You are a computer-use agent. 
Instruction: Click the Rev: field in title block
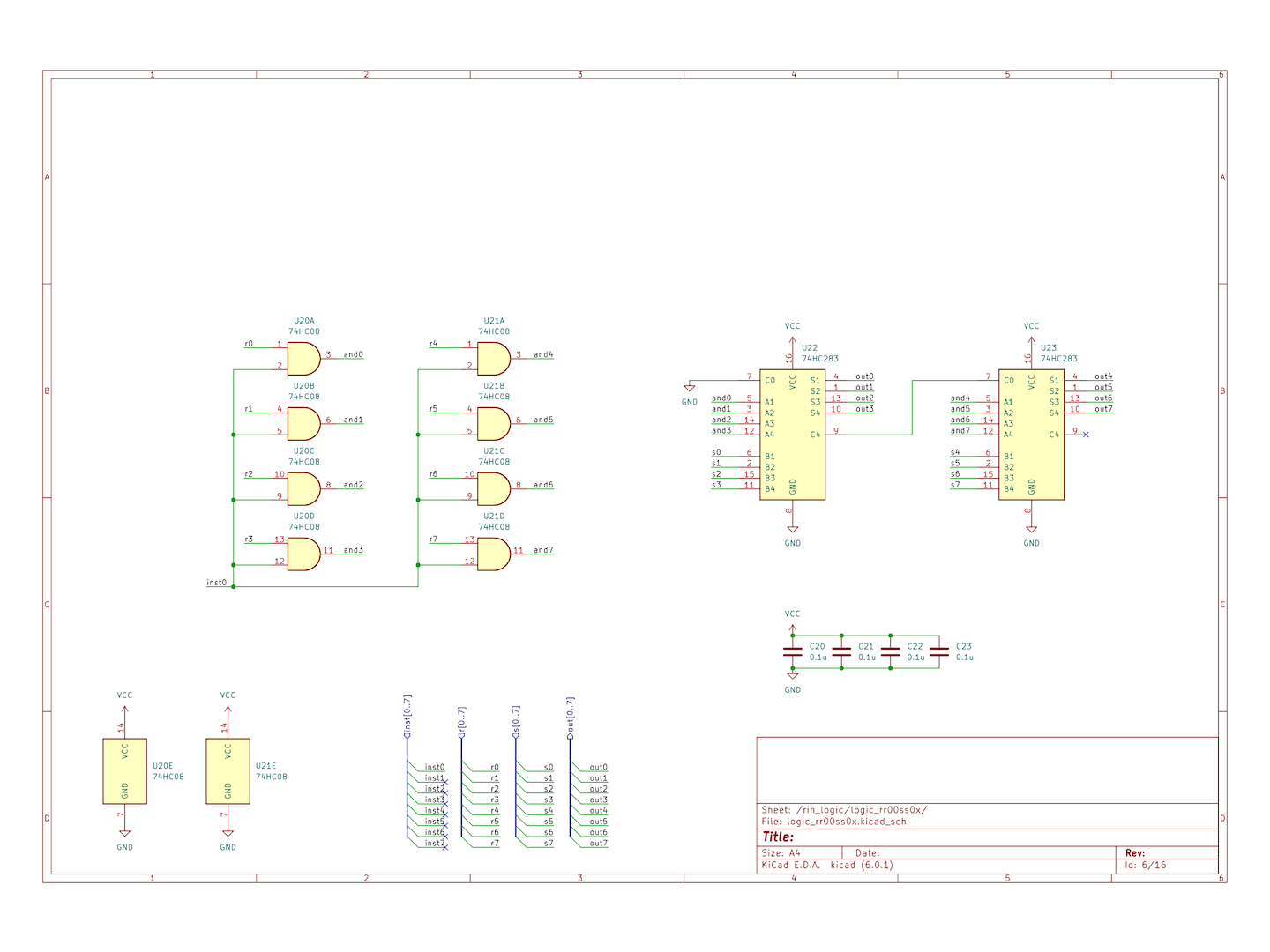(1135, 853)
